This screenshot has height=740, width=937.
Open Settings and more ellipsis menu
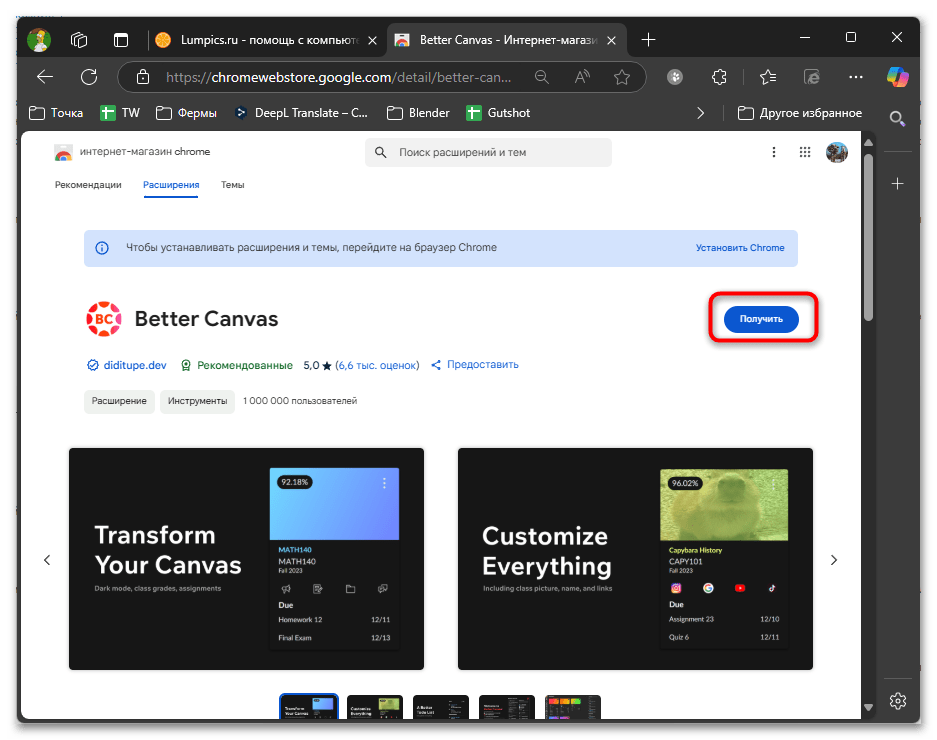point(856,77)
